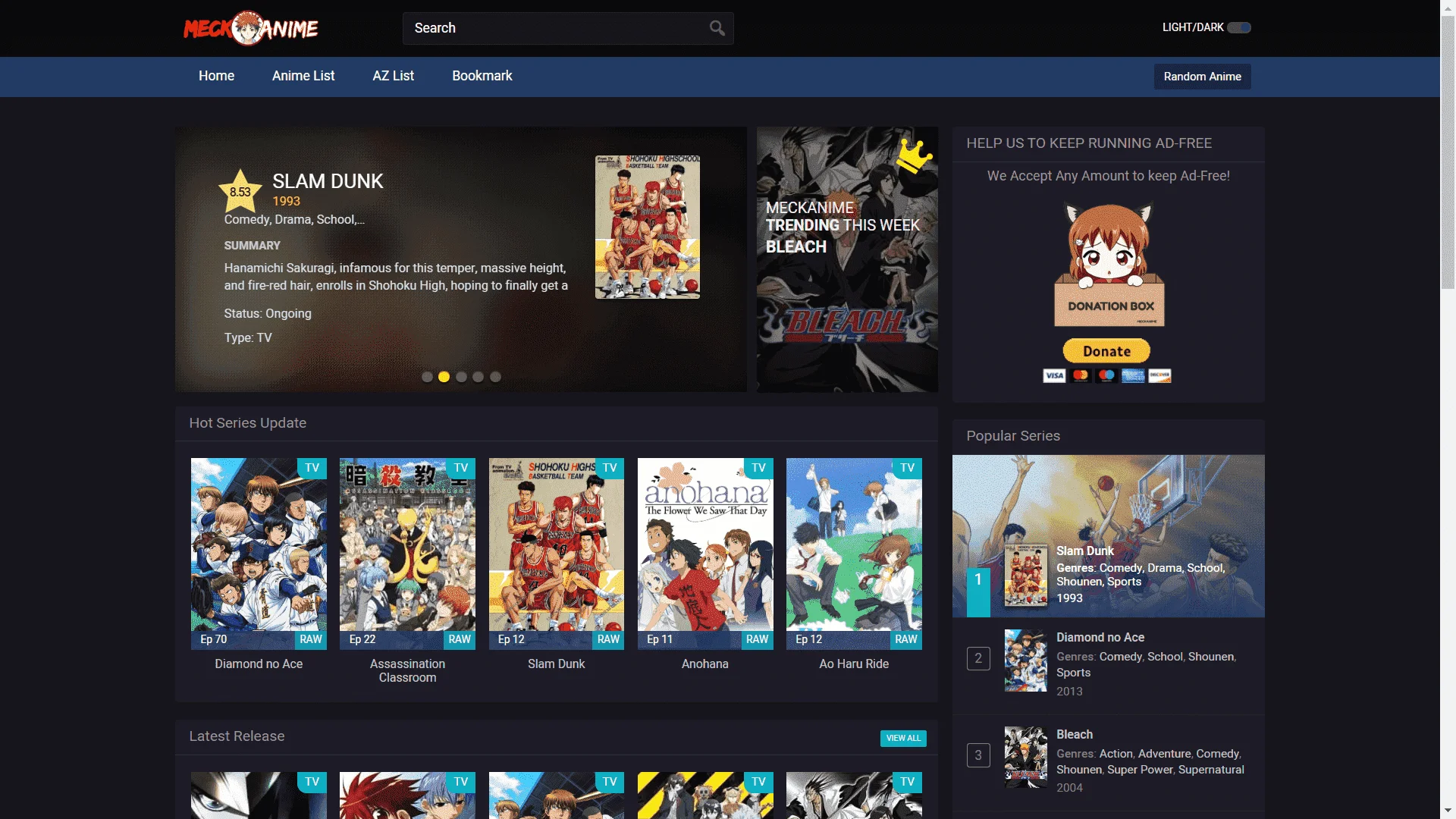Select the fourth slider dot
The width and height of the screenshot is (1456, 819).
tap(478, 377)
